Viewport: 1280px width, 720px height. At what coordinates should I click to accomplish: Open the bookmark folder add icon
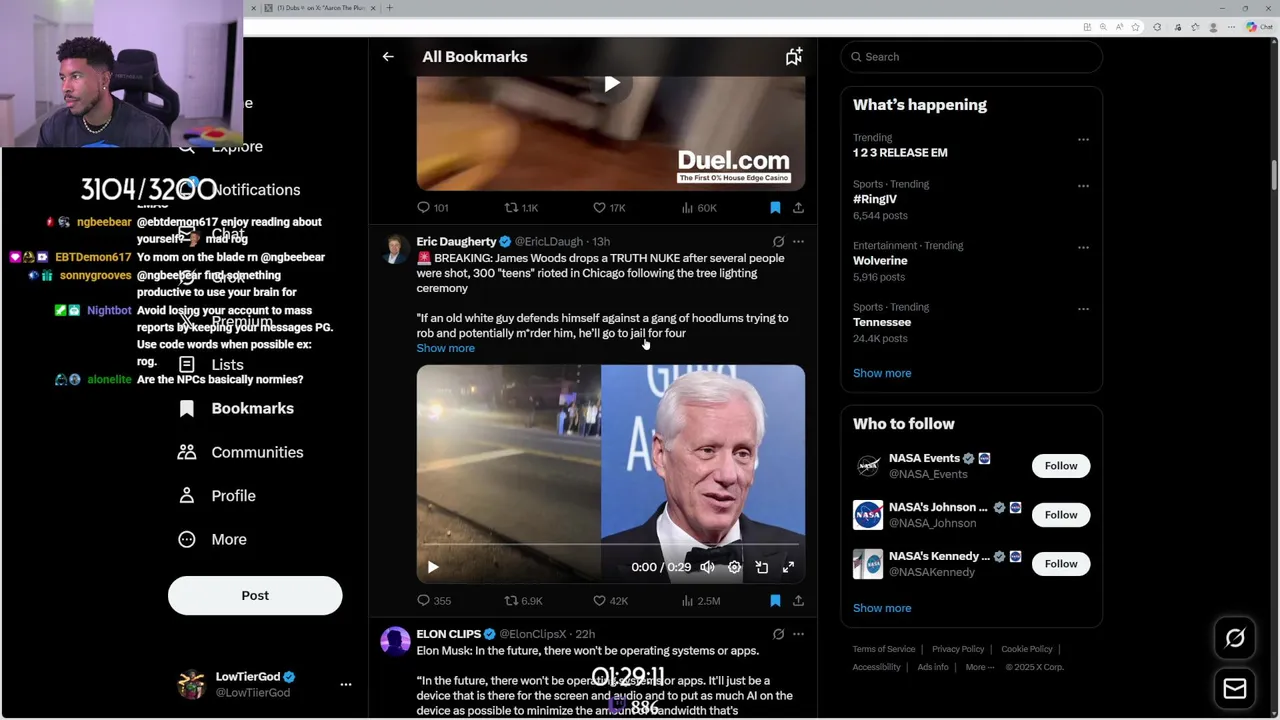pos(793,57)
